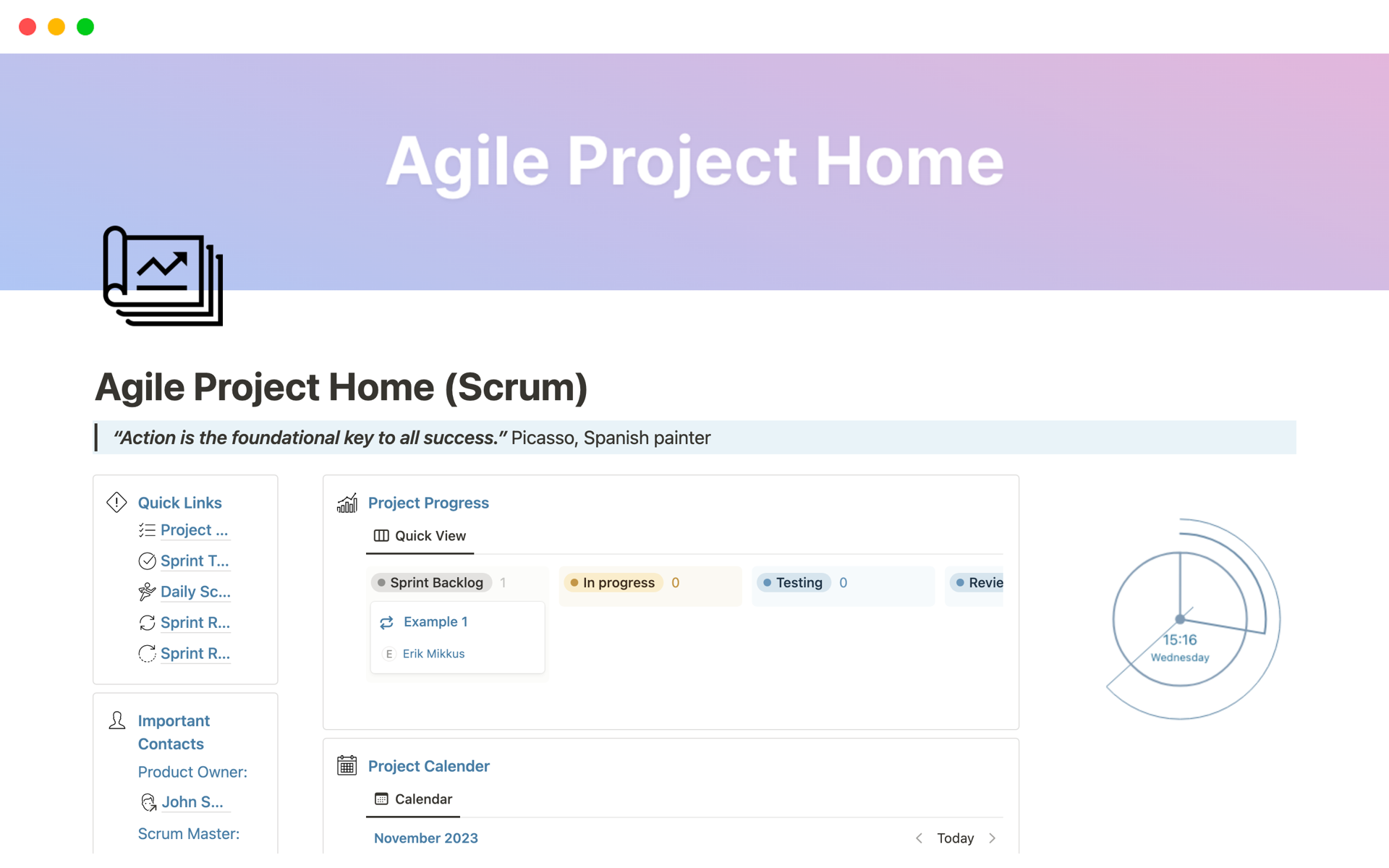Click the Project Calendar calendar icon
1389x868 pixels.
point(348,765)
